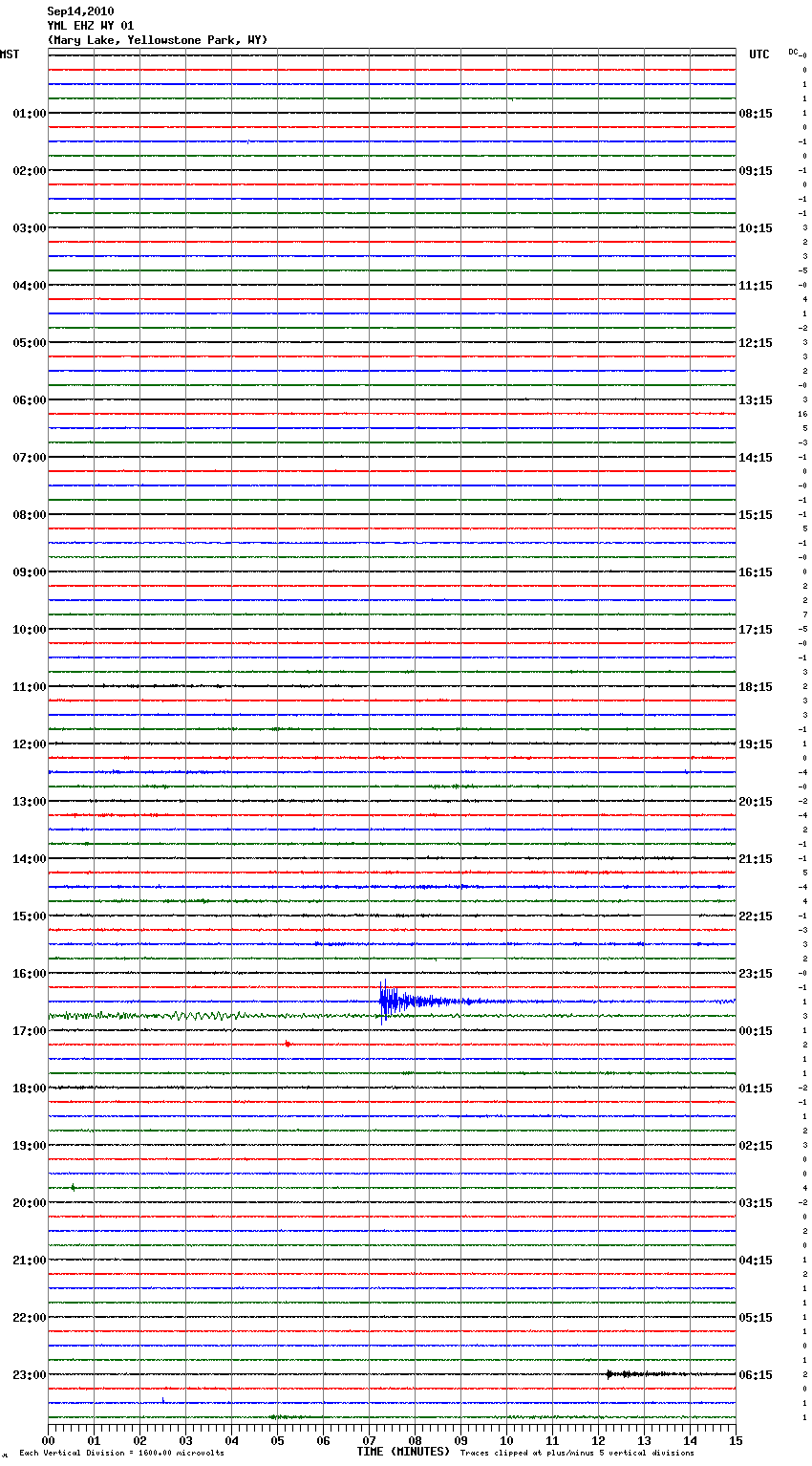The image size is (812, 1466).
Task: Select the 16:00 MST hour label
Action: (29, 974)
